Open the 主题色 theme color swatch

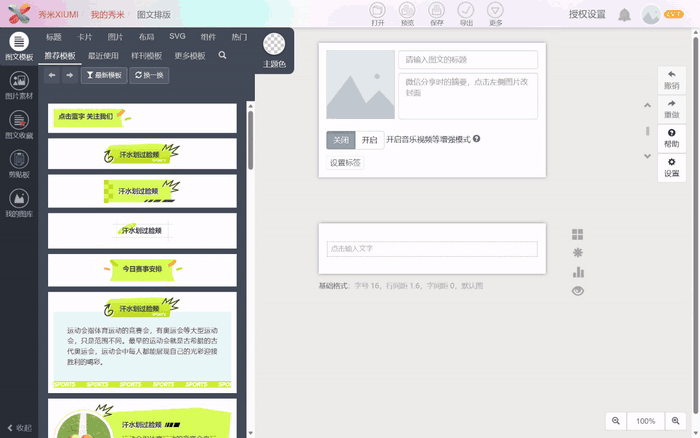click(274, 44)
